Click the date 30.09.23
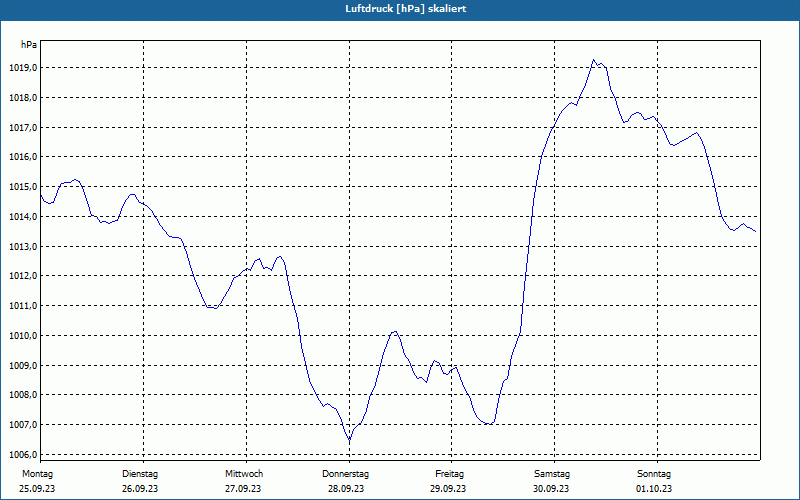This screenshot has height=500, width=800. 552,489
